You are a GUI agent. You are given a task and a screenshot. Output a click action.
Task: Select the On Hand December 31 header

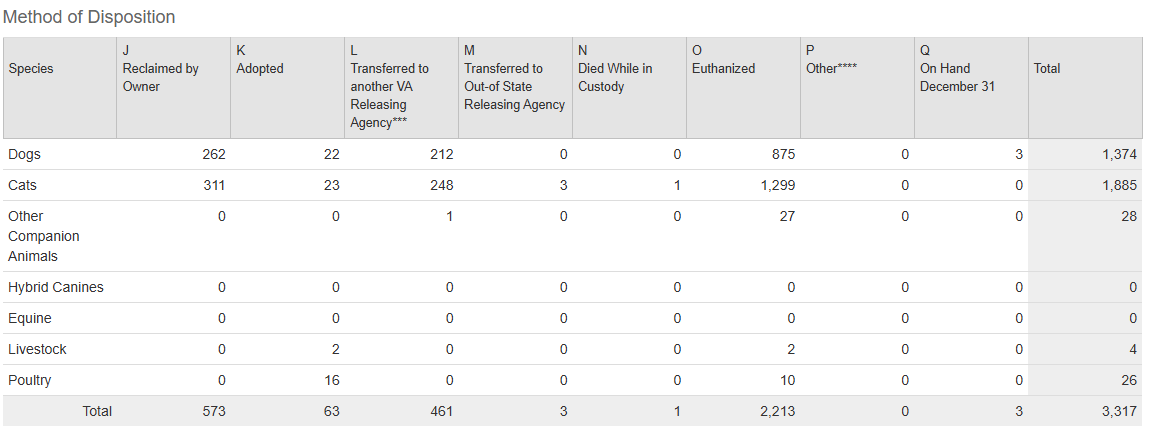coord(957,77)
